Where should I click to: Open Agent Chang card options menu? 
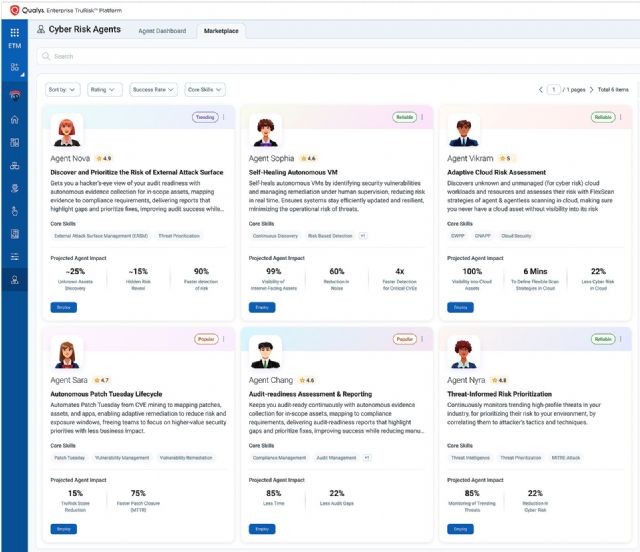tap(422, 339)
